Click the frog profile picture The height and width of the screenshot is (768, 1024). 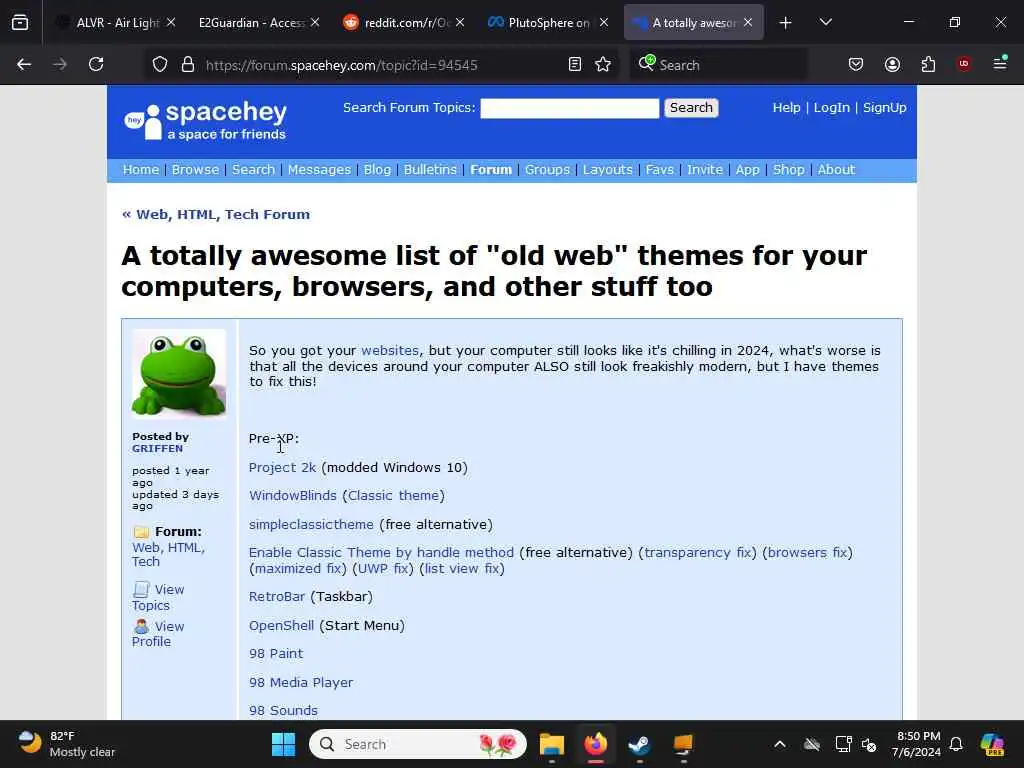coord(179,374)
